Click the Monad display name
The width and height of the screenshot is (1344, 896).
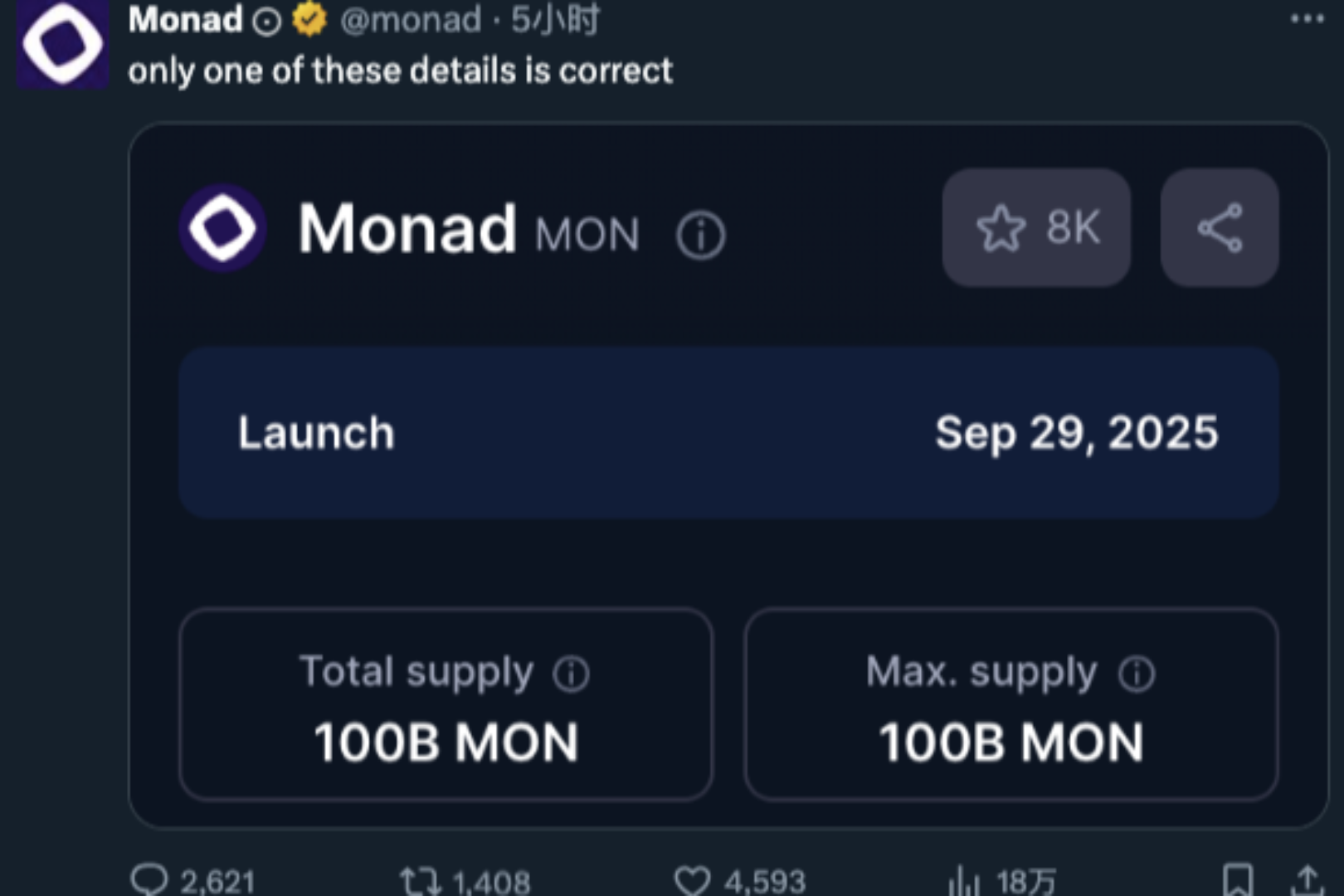tap(185, 20)
